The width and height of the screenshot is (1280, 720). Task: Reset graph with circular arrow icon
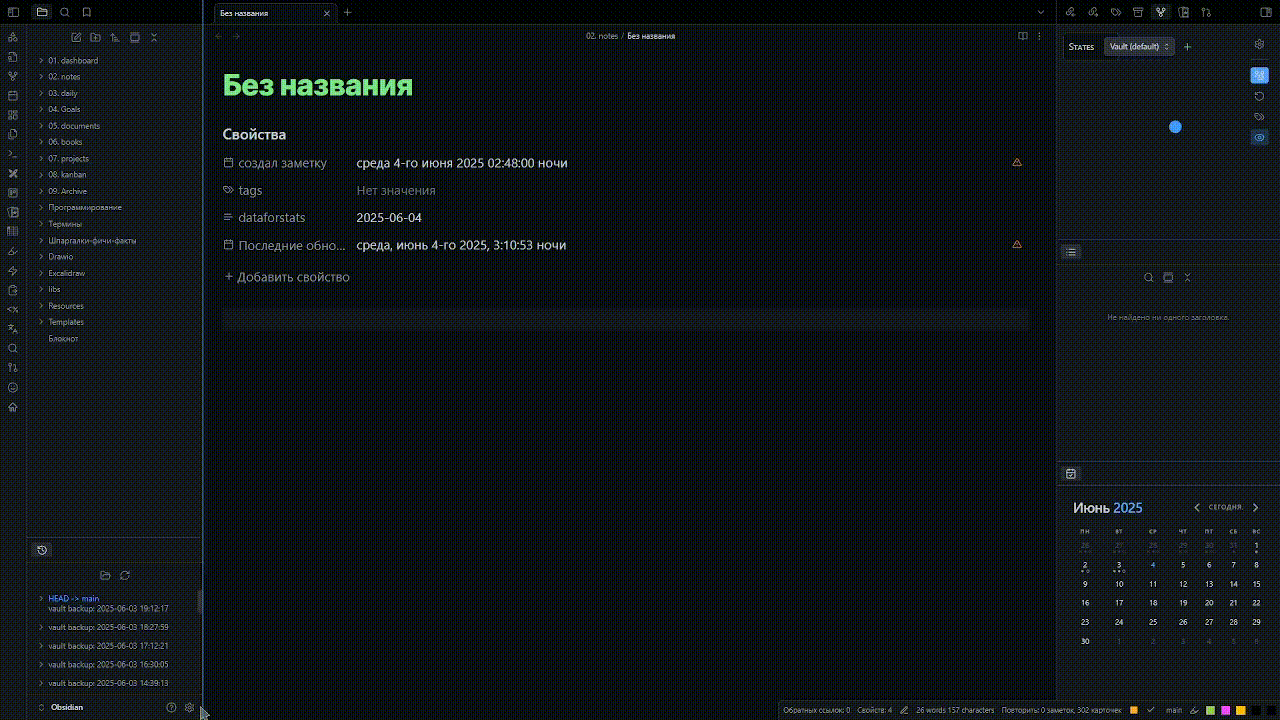[x=1259, y=96]
